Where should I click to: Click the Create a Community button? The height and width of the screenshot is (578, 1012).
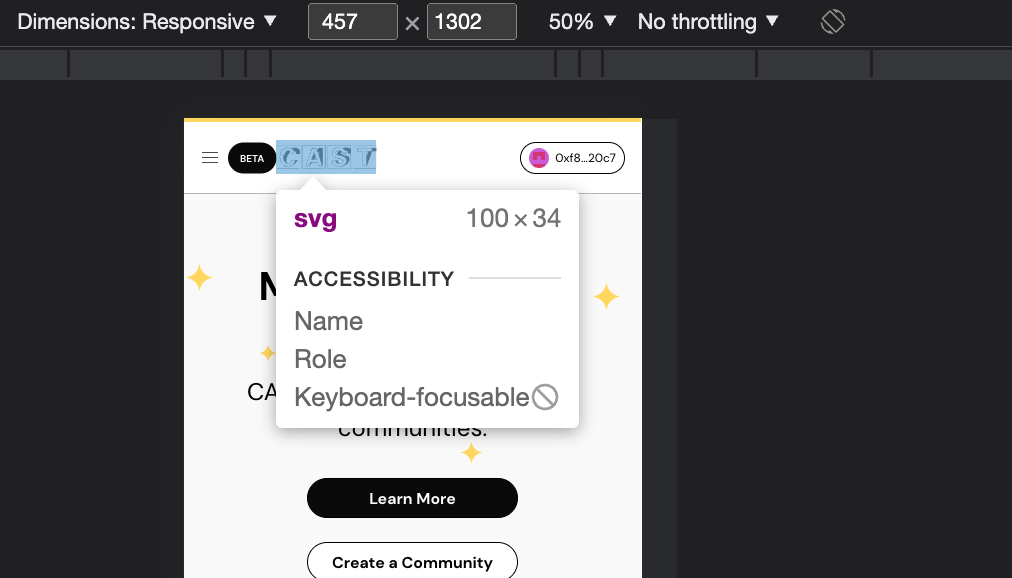tap(412, 560)
